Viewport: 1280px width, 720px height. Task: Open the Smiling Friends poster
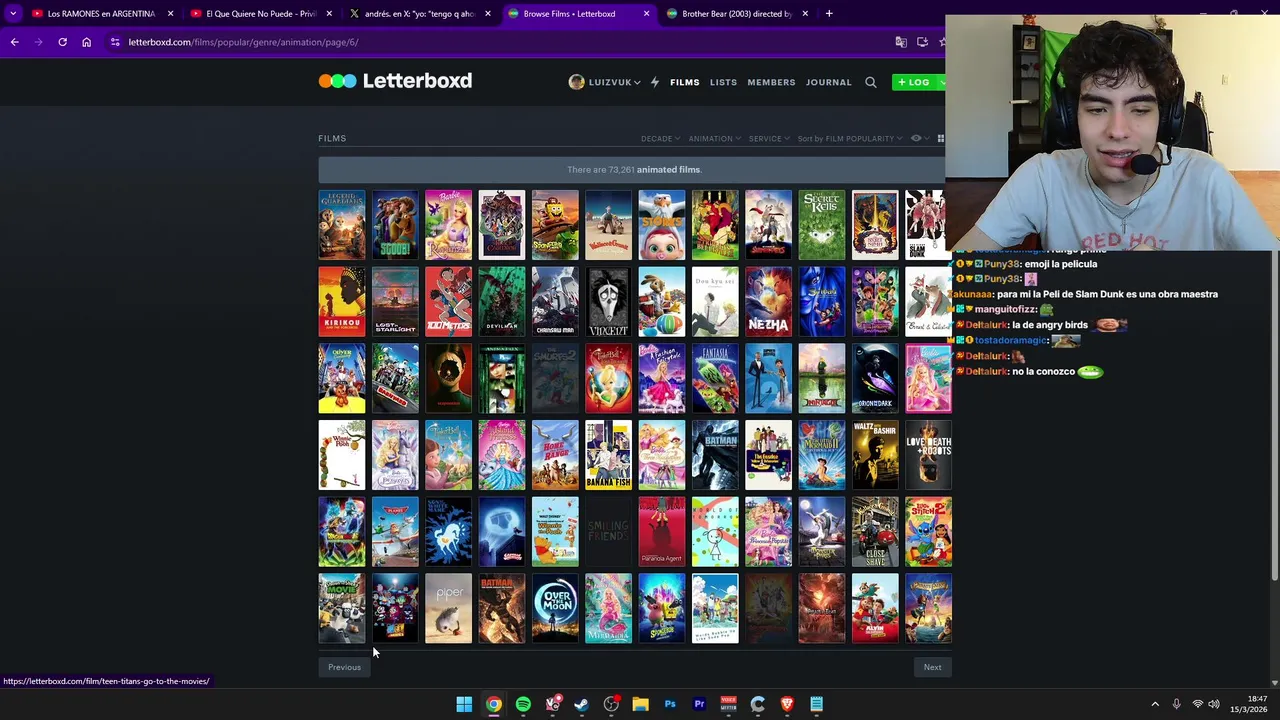pos(608,532)
